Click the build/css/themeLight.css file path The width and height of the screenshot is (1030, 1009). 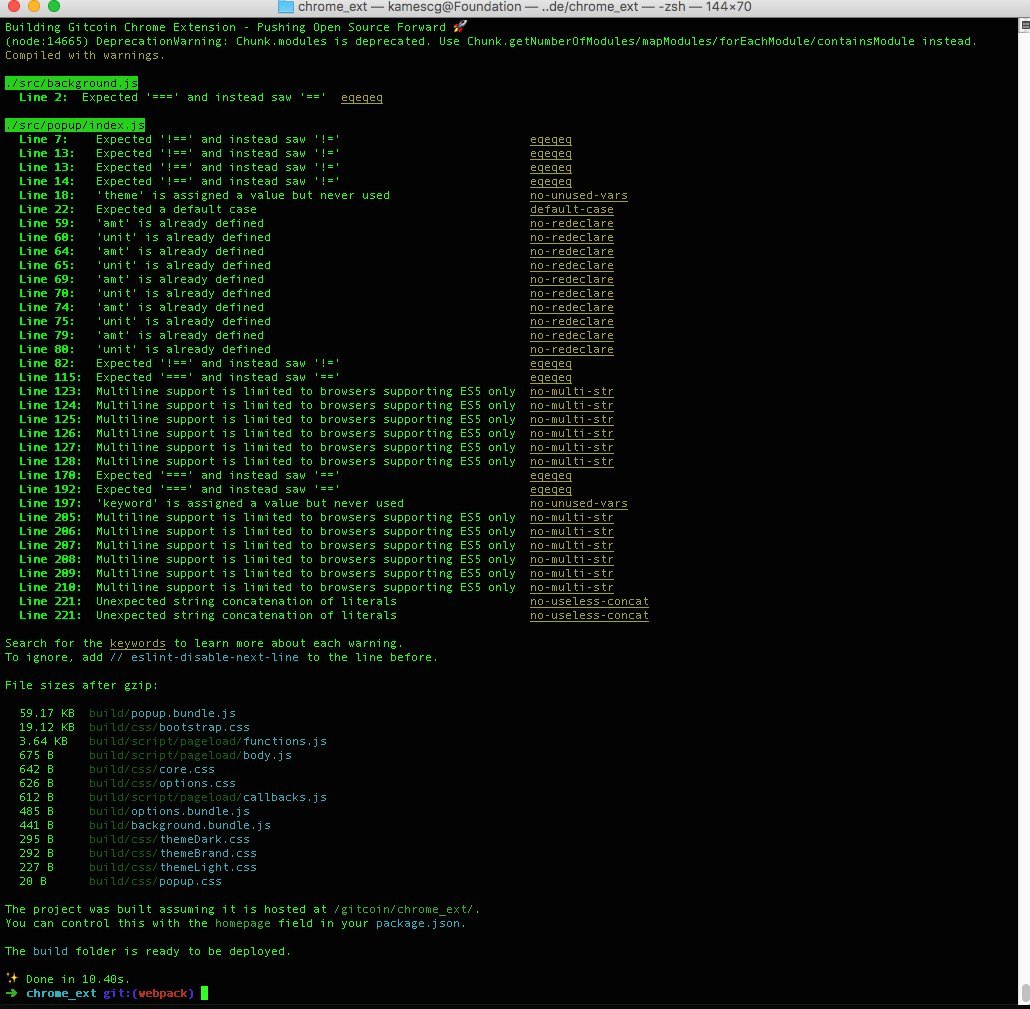[173, 867]
